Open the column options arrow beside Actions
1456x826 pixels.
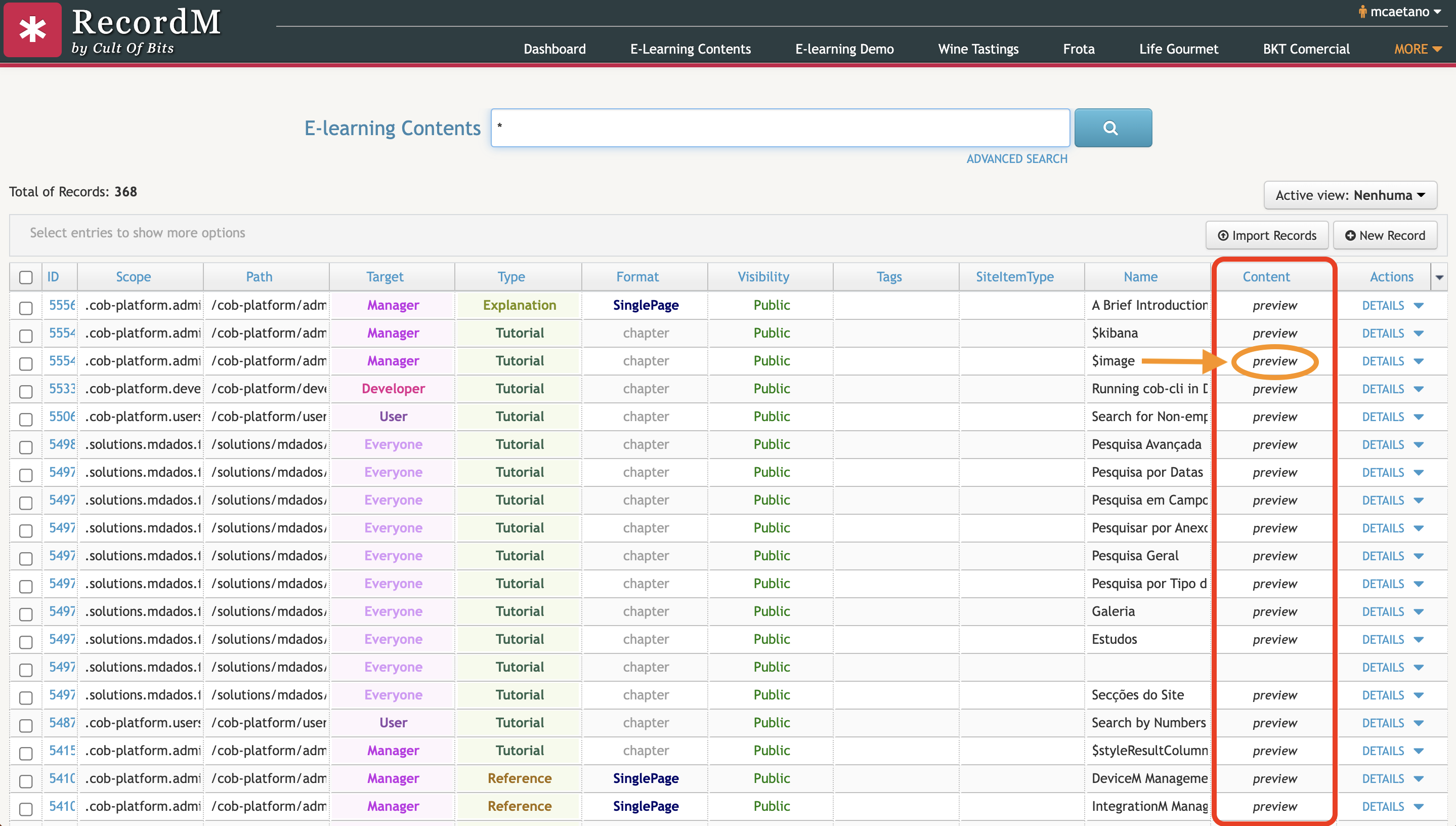1439,277
